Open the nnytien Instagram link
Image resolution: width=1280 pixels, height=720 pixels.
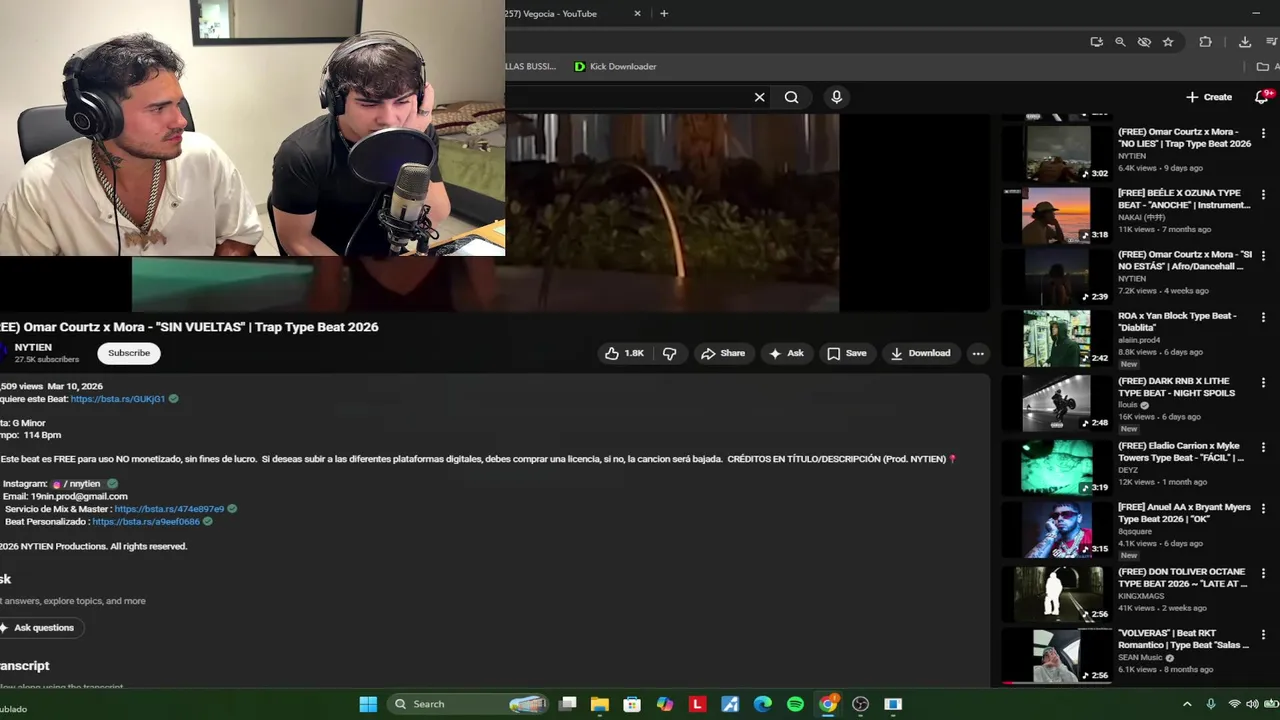coord(78,484)
